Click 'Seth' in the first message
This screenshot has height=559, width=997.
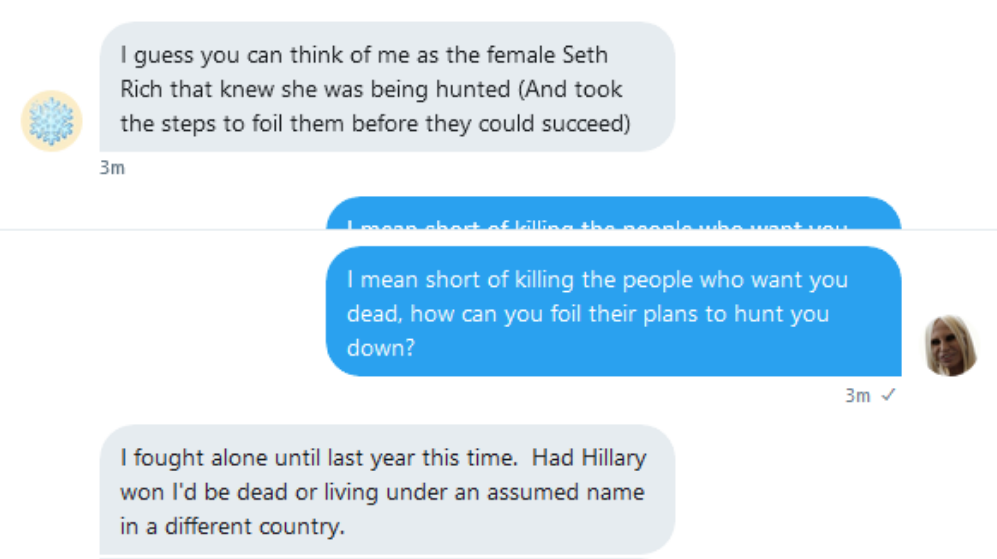coord(585,55)
